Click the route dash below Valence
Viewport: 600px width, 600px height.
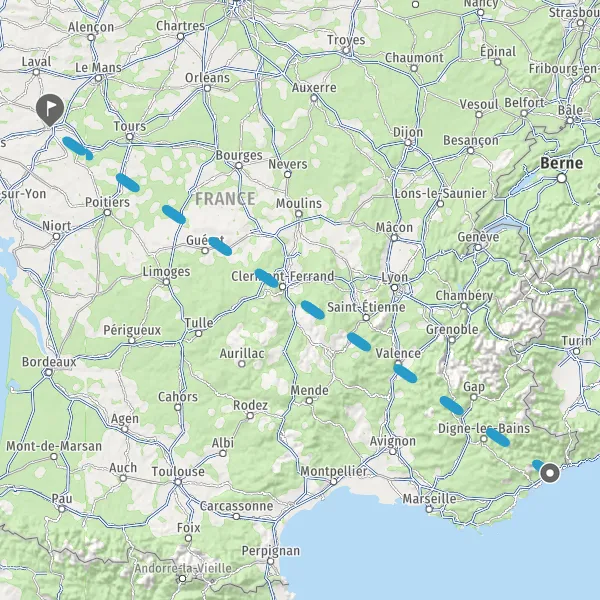pos(405,373)
